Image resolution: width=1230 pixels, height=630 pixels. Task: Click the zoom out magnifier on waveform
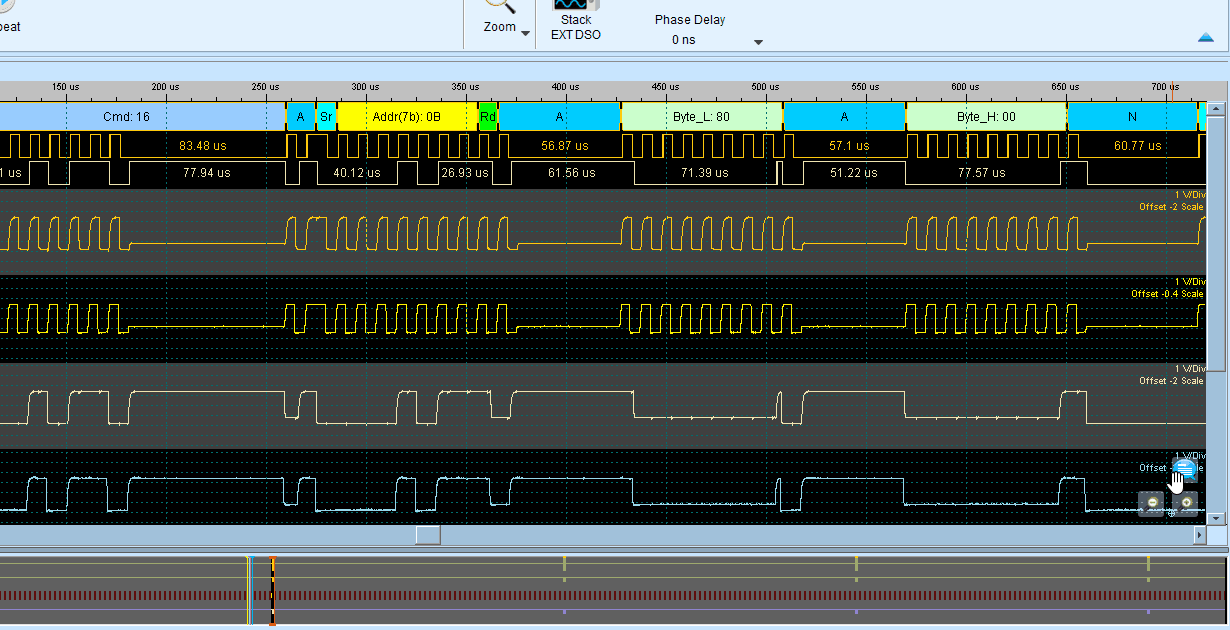[1152, 502]
